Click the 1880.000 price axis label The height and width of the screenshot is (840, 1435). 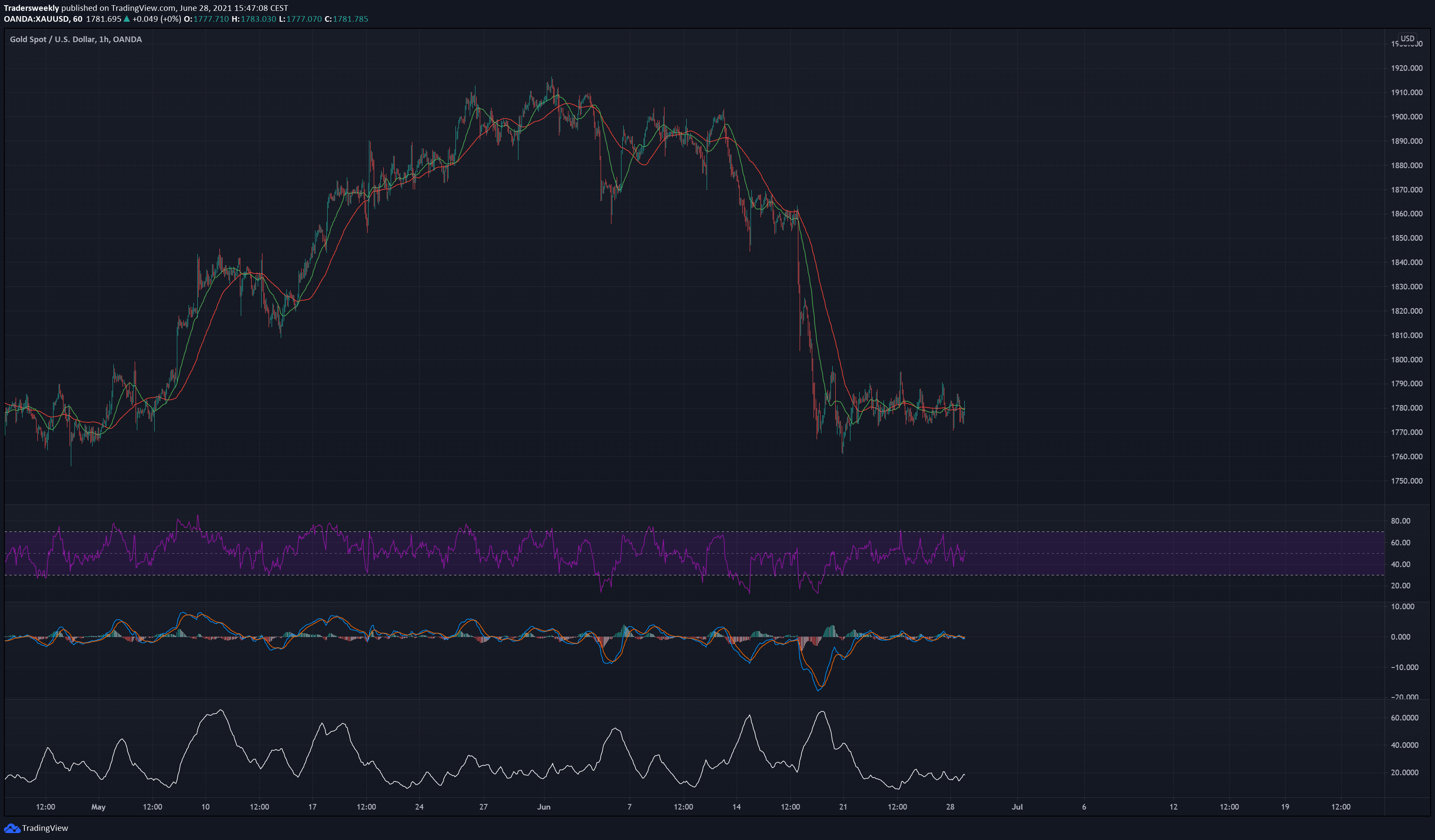(1406, 166)
